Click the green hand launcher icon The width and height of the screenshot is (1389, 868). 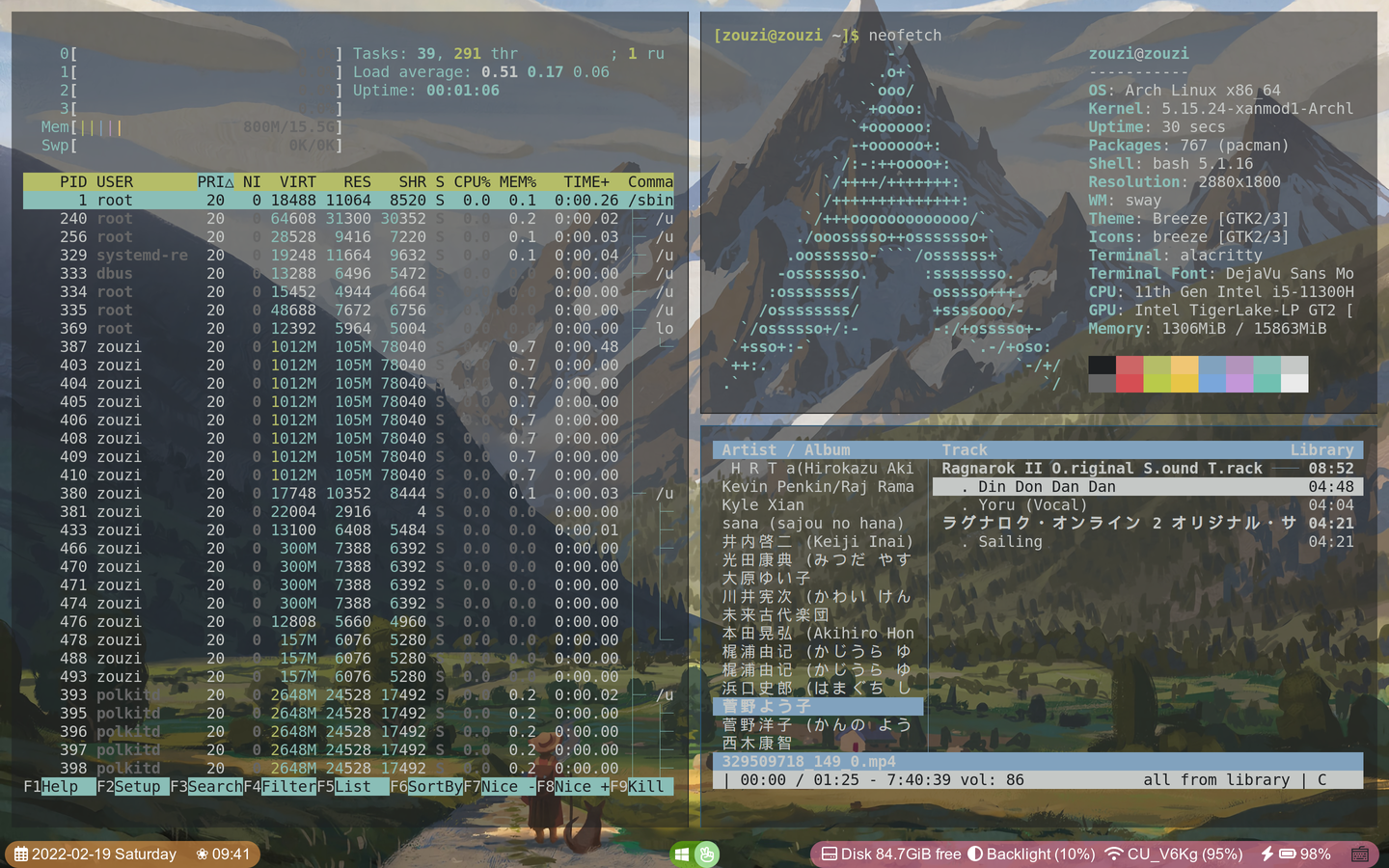pyautogui.click(x=709, y=854)
